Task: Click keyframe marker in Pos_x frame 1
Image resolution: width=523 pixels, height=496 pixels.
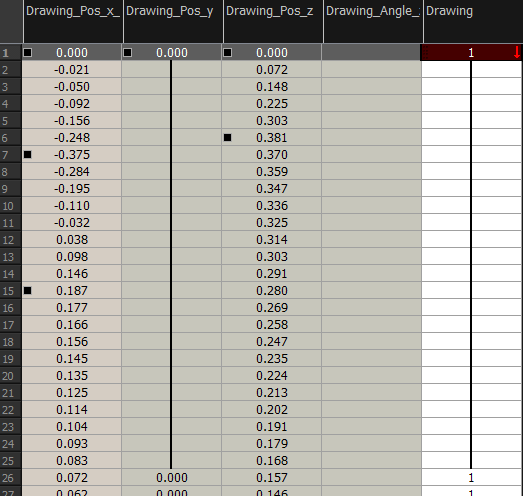Action: [28, 53]
